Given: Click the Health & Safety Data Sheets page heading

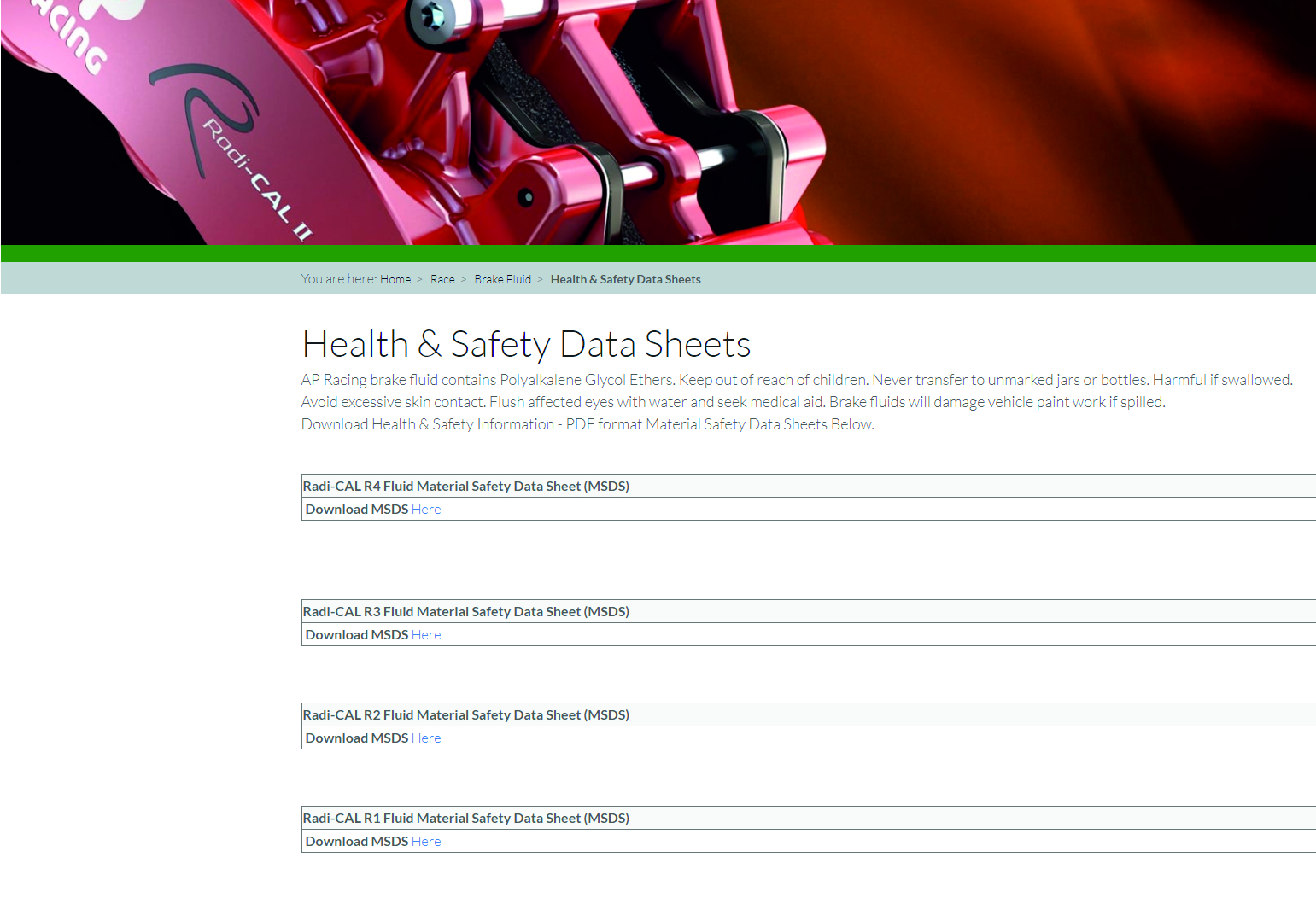Looking at the screenshot, I should (526, 345).
